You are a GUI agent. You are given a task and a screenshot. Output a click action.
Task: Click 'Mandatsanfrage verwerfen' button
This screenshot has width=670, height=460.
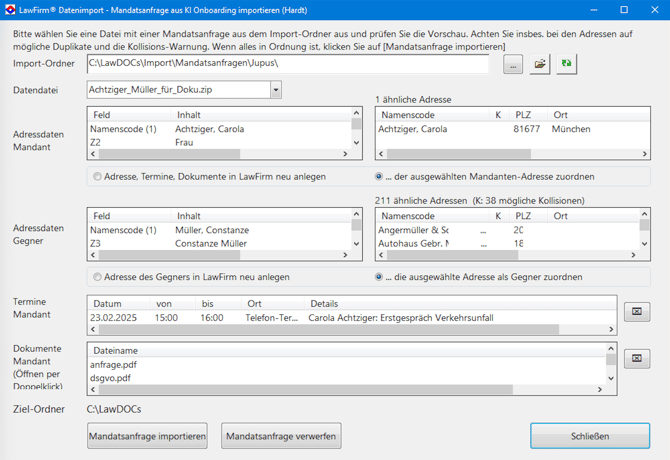coord(282,436)
